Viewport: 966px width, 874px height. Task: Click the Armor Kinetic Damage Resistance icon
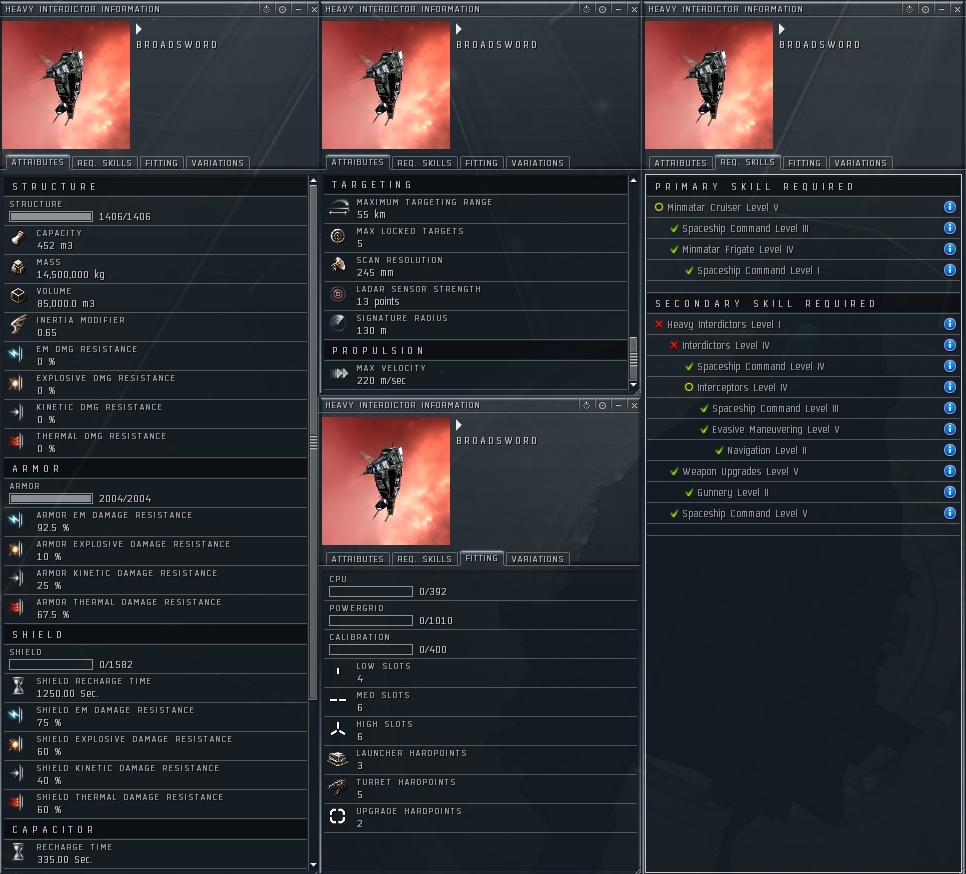[17, 578]
